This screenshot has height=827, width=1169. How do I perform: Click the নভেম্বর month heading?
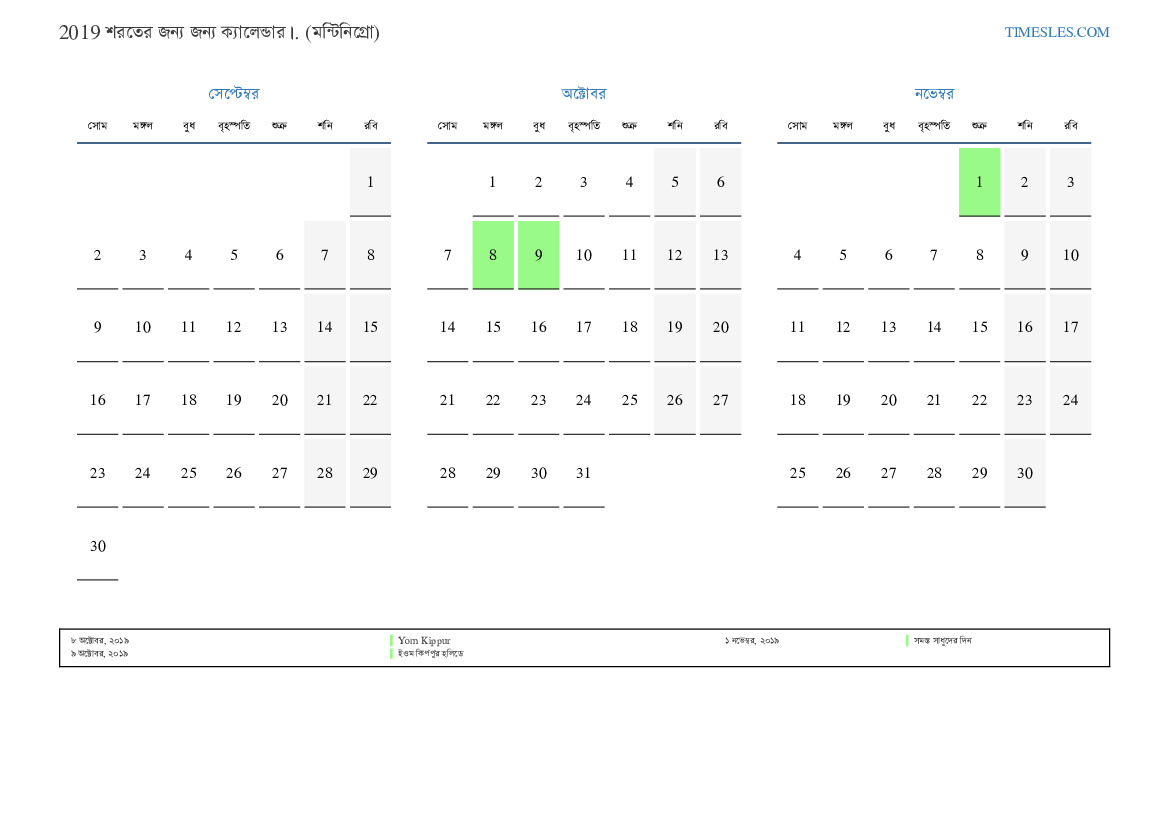tap(934, 94)
